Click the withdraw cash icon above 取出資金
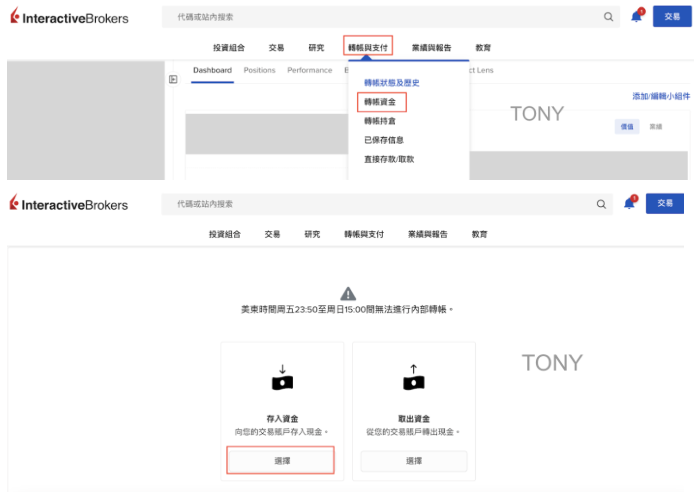This screenshot has width=700, height=492. (413, 378)
